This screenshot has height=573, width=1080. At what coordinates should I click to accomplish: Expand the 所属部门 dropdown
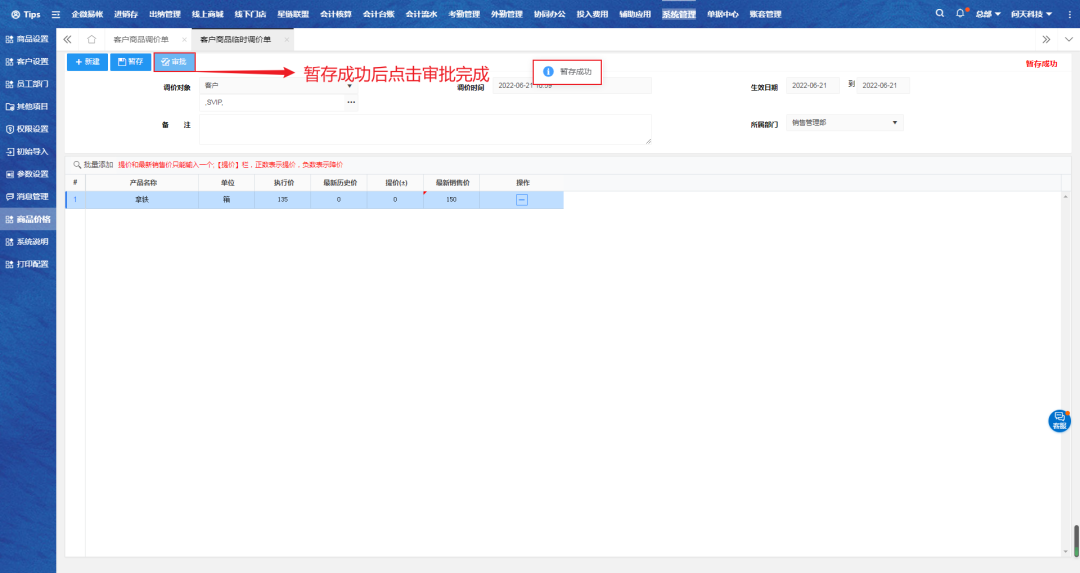[x=894, y=123]
